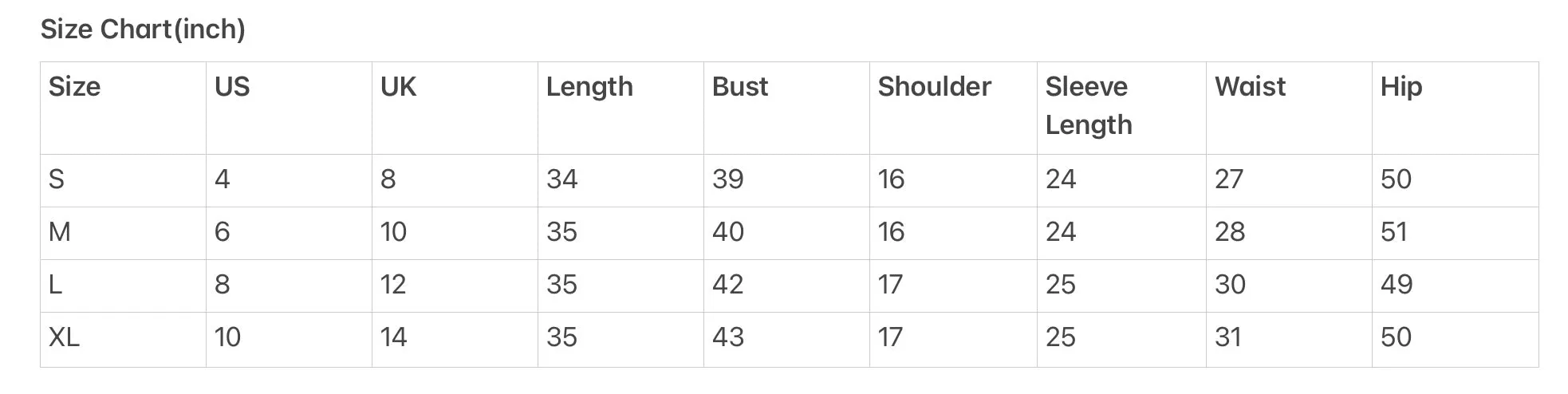Select waist value 30 for size L
The height and width of the screenshot is (394, 1568).
coord(1230,285)
